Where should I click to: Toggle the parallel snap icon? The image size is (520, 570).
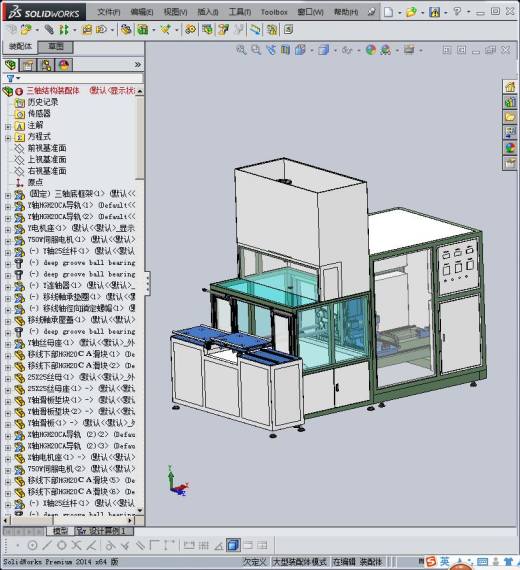click(x=140, y=545)
